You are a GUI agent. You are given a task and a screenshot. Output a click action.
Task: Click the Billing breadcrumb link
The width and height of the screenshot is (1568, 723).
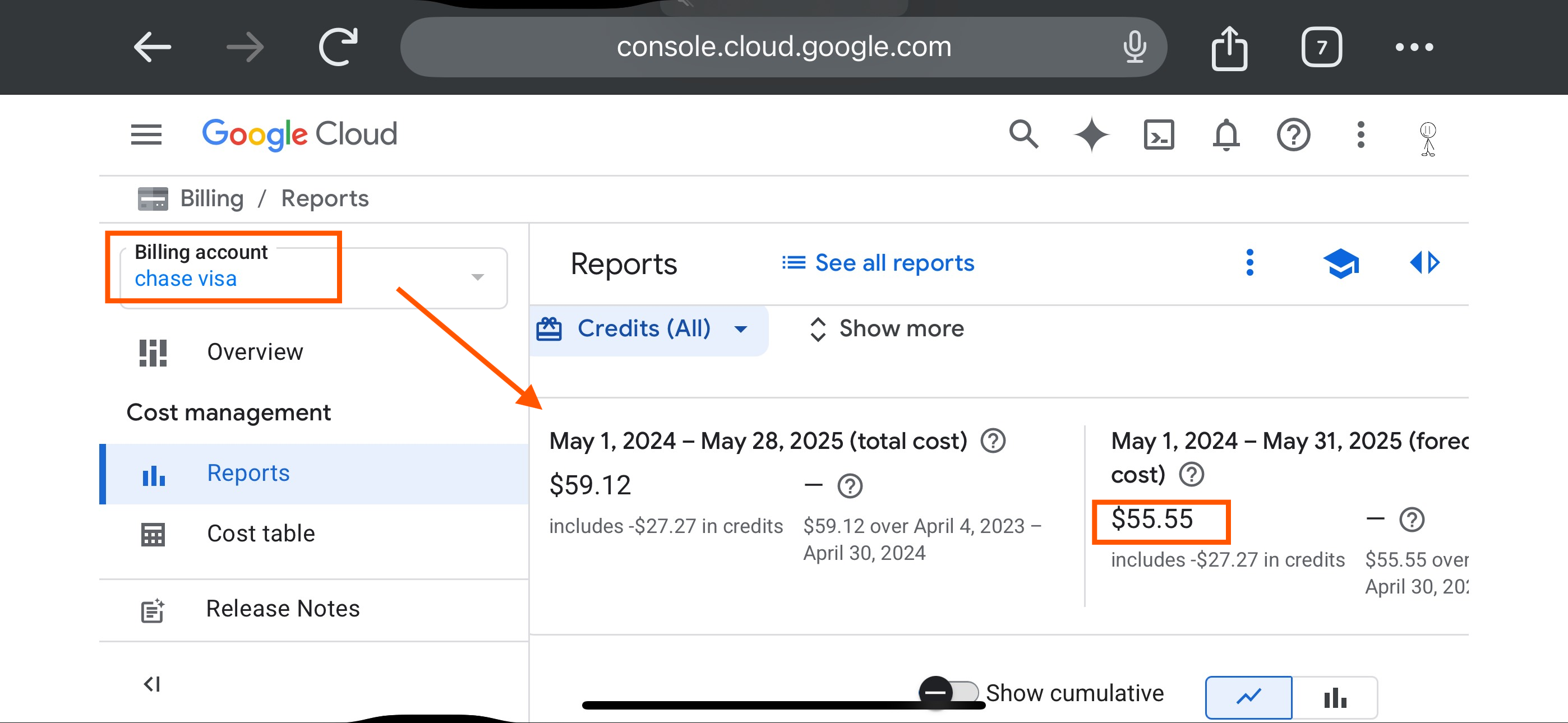click(212, 198)
